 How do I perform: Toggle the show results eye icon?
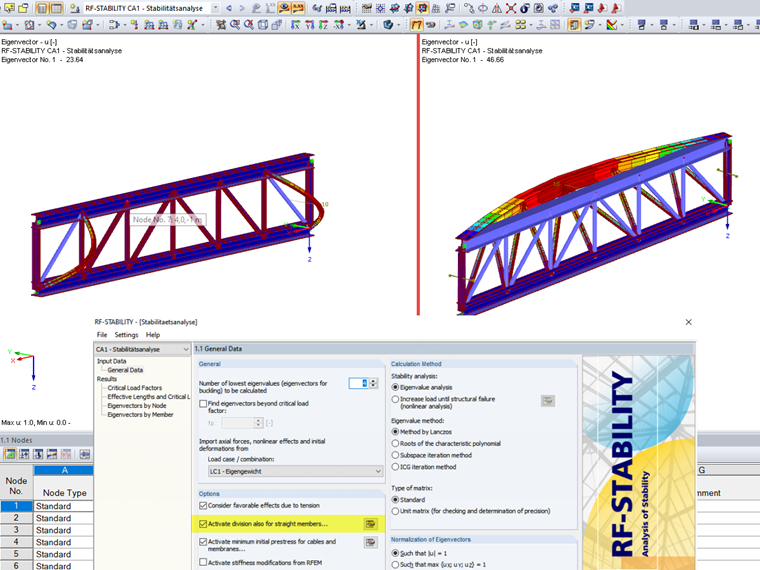(x=284, y=8)
